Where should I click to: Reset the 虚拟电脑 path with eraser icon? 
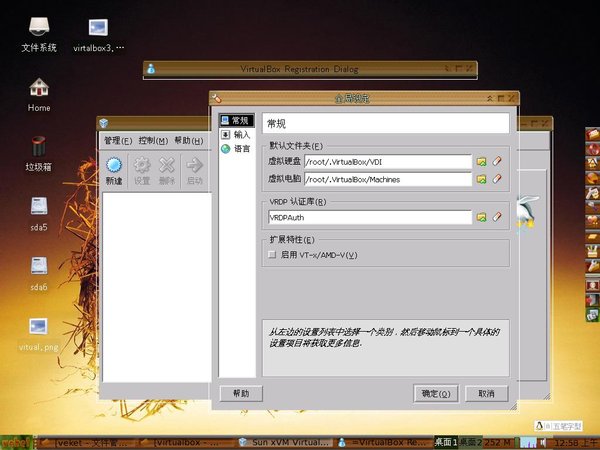[x=497, y=179]
